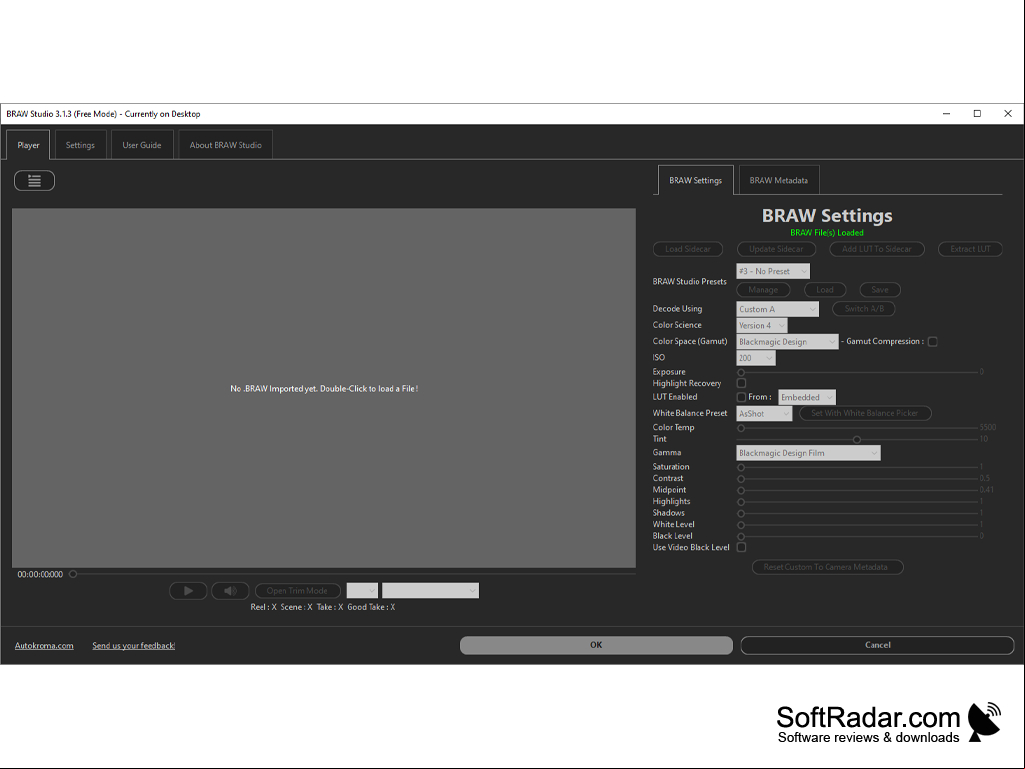Viewport: 1025px width, 769px height.
Task: Open the hamburger list menu button
Action: tap(35, 181)
